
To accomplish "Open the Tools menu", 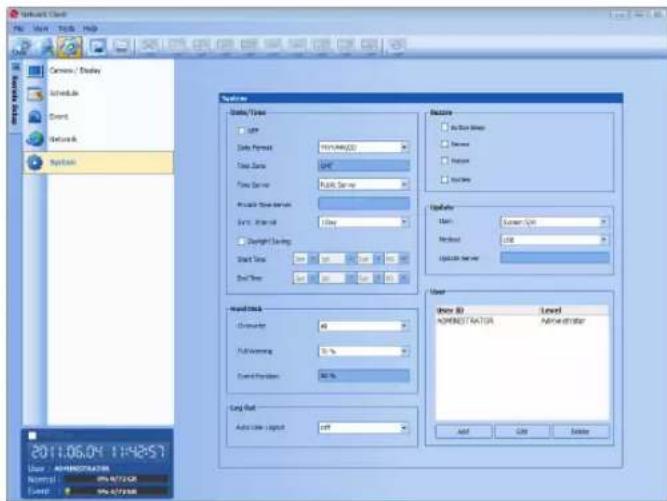I will point(66,28).
